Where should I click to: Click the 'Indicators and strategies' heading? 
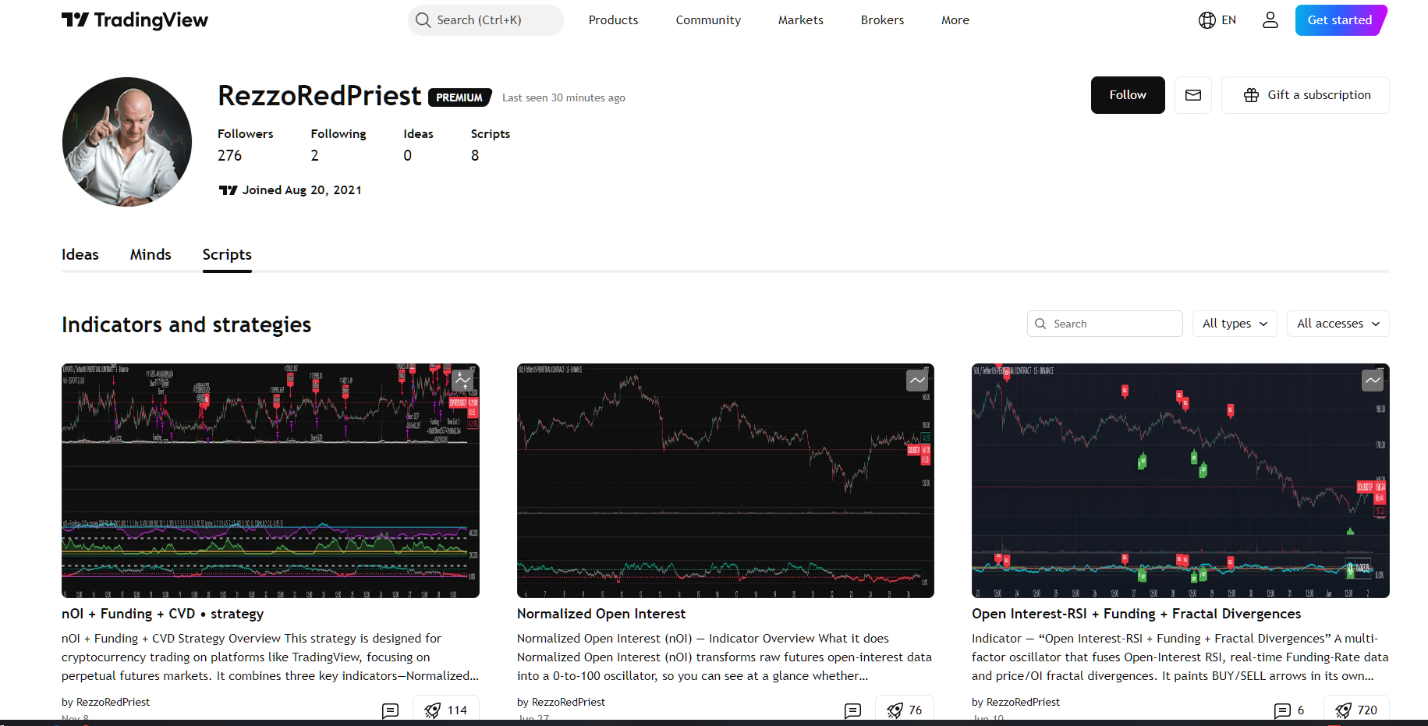point(186,325)
